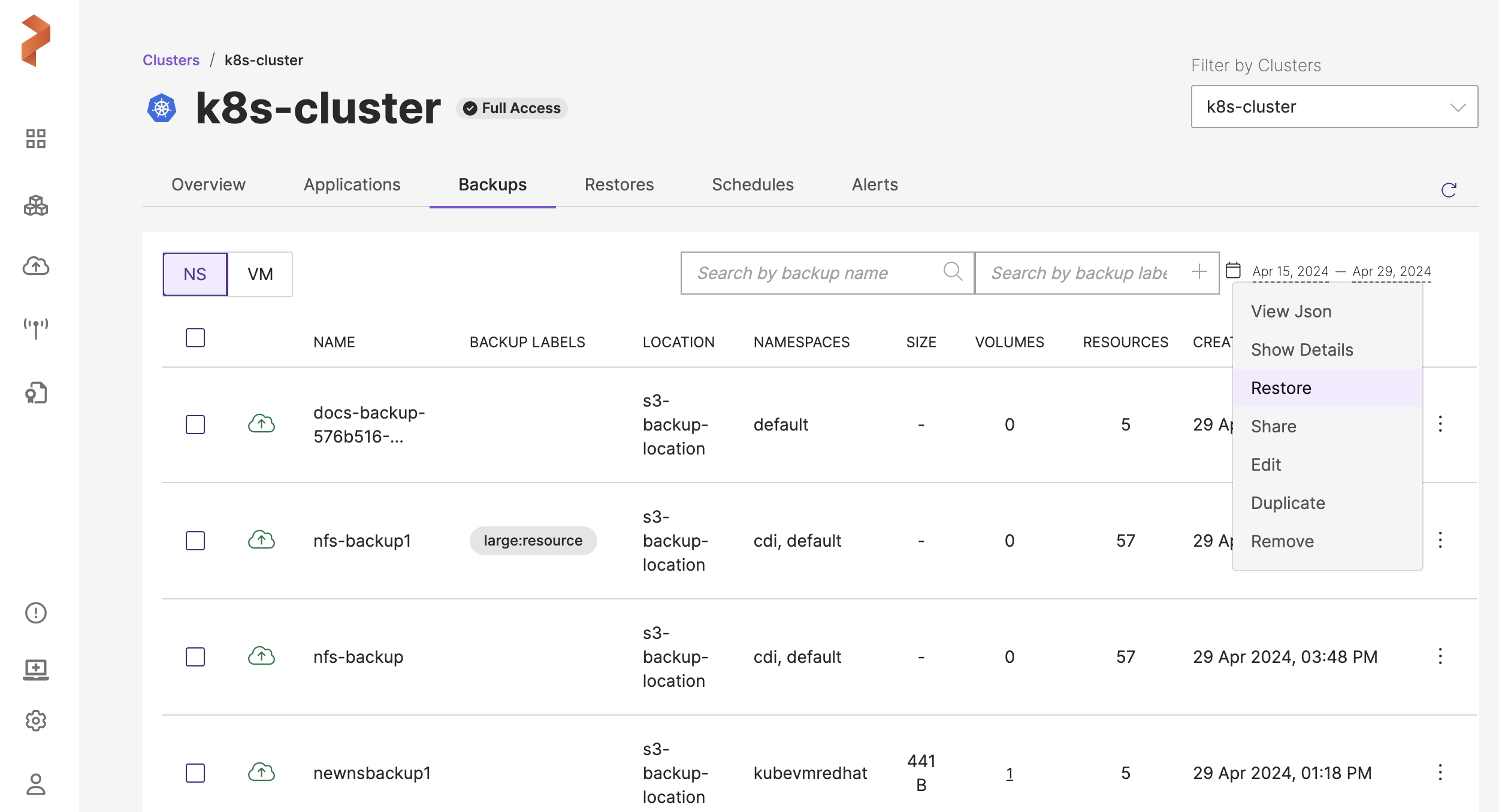Click the refresh icon near the tabs
The height and width of the screenshot is (812, 1499).
tap(1449, 190)
